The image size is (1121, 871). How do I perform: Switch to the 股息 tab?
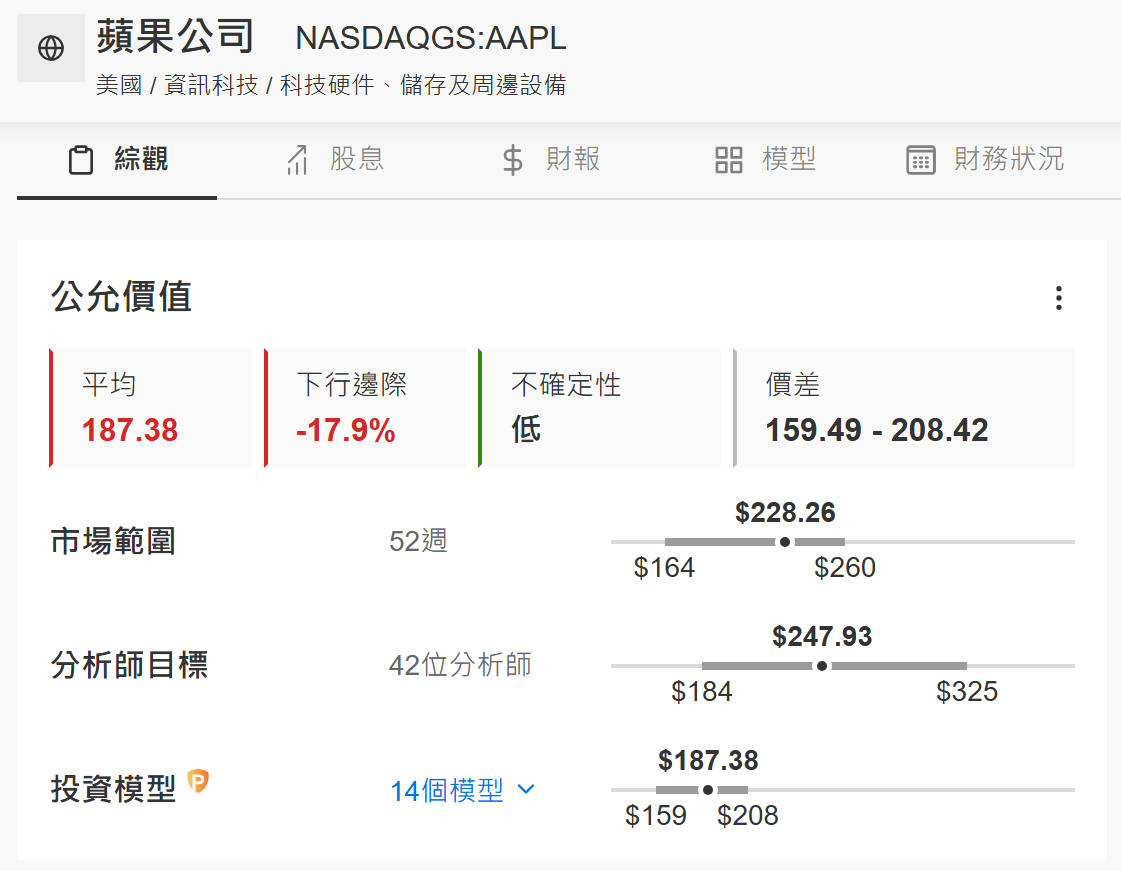[x=357, y=159]
